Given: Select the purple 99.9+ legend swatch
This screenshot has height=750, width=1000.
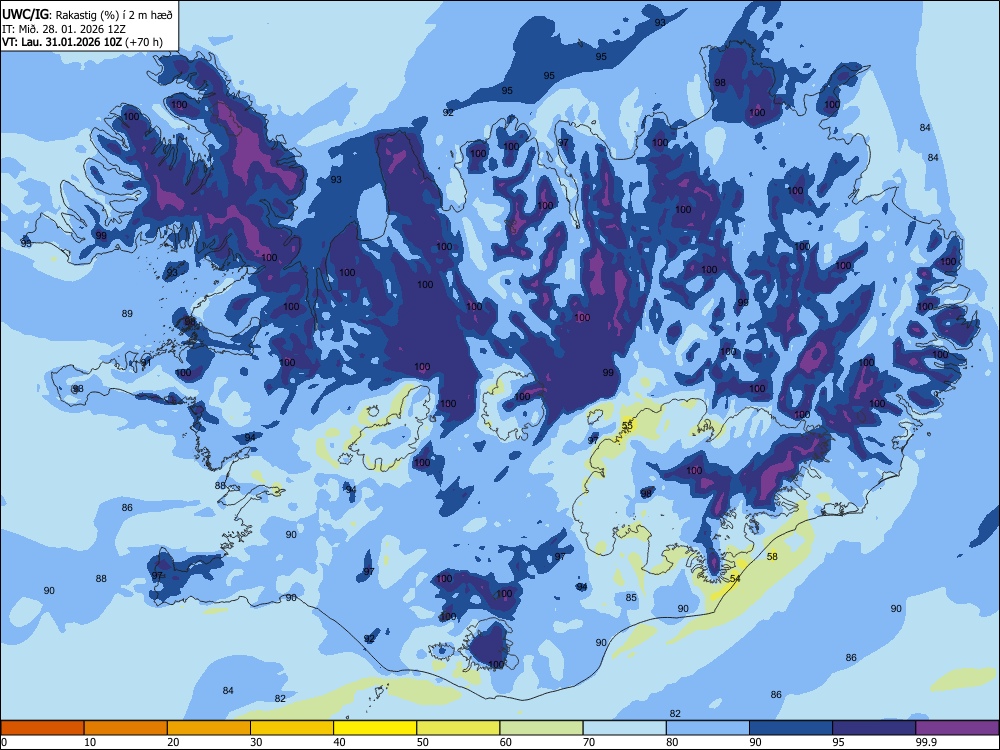Looking at the screenshot, I should (957, 728).
